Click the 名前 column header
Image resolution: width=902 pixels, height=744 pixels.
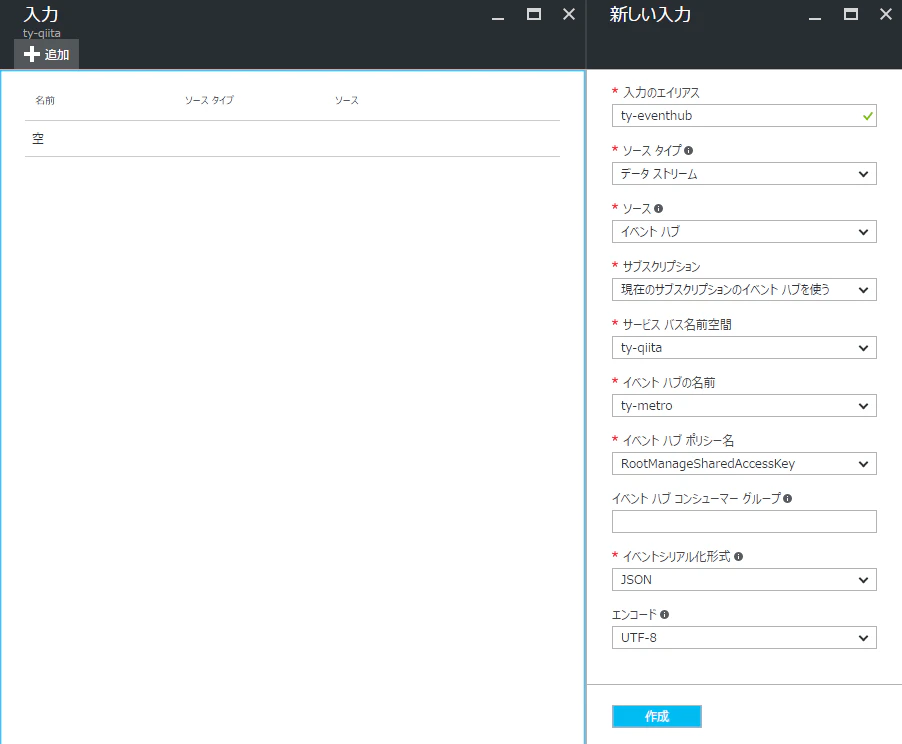(45, 100)
